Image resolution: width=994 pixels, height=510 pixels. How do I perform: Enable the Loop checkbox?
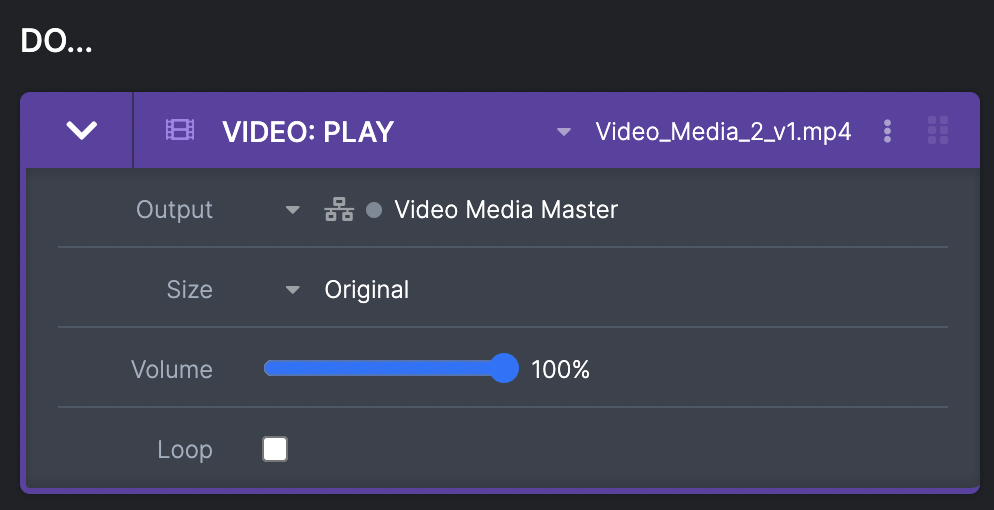tap(275, 449)
